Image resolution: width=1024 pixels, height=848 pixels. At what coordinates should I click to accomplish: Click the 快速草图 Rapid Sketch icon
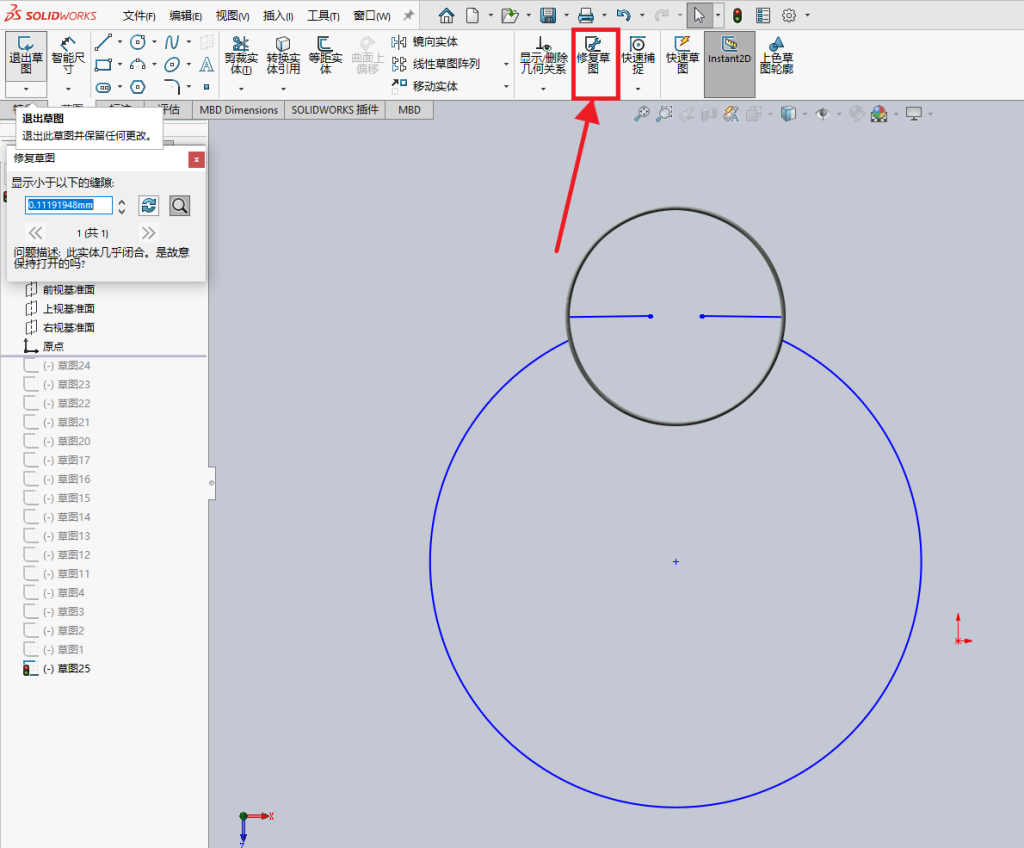(682, 55)
